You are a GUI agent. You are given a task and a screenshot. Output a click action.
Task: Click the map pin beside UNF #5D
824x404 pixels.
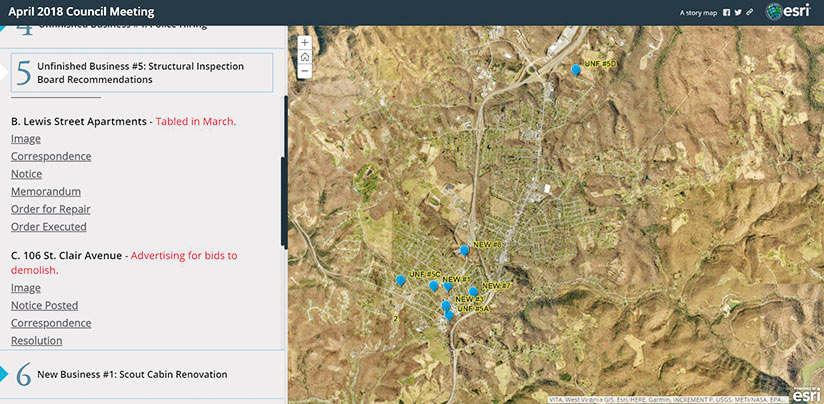[x=576, y=70]
